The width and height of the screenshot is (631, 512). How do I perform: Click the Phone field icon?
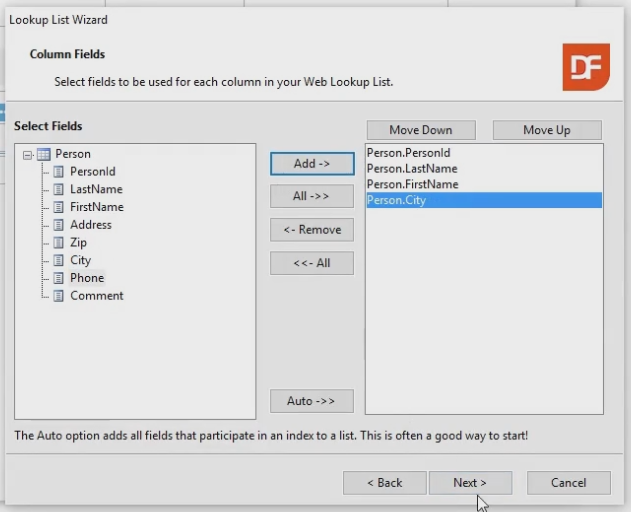coord(58,278)
